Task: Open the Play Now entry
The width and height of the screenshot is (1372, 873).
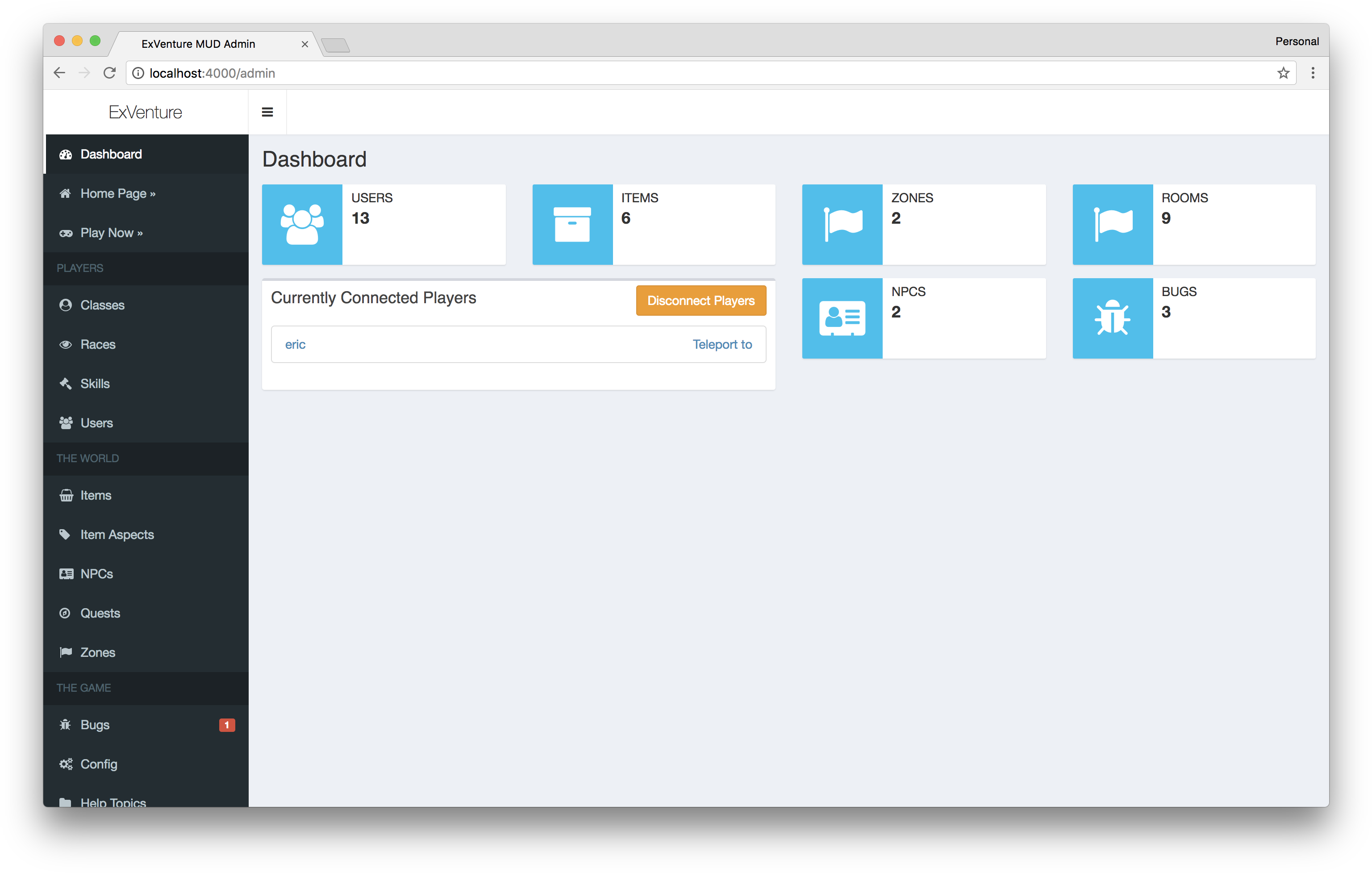Action: tap(112, 233)
